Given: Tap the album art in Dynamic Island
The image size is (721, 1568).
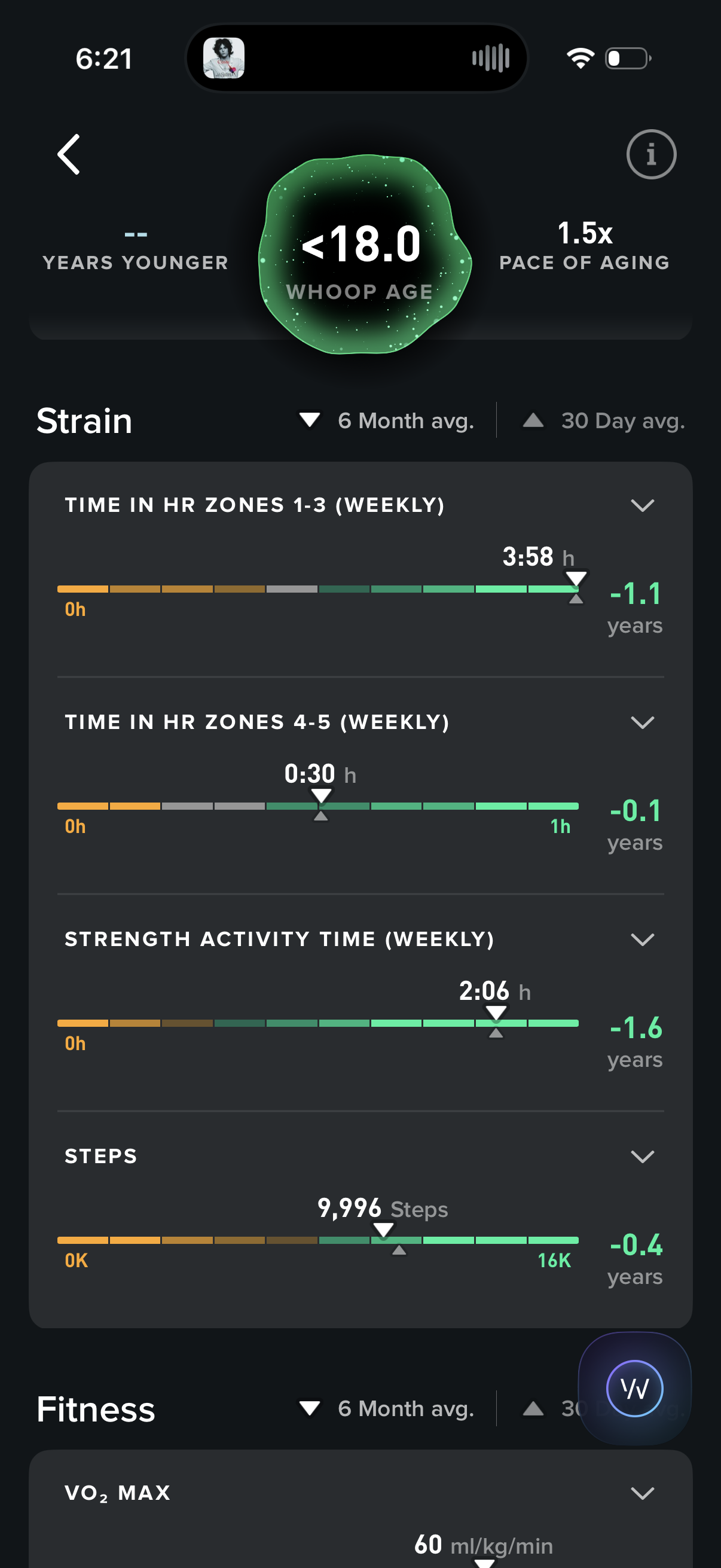Looking at the screenshot, I should pyautogui.click(x=224, y=59).
